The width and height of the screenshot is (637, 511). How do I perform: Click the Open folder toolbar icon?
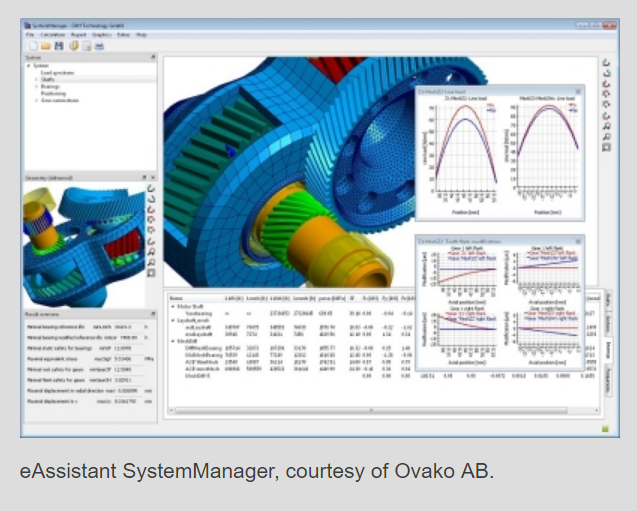[46, 46]
